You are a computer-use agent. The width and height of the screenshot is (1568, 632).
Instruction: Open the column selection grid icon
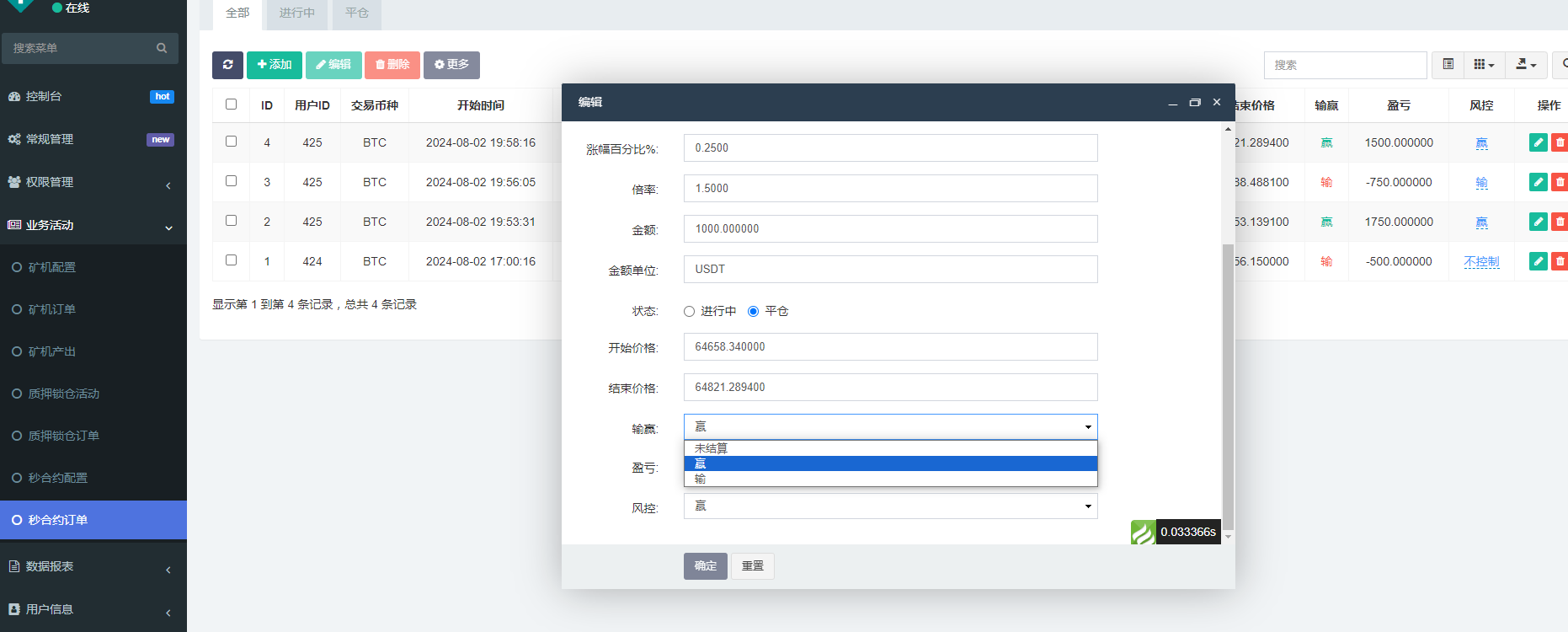[x=1483, y=65]
